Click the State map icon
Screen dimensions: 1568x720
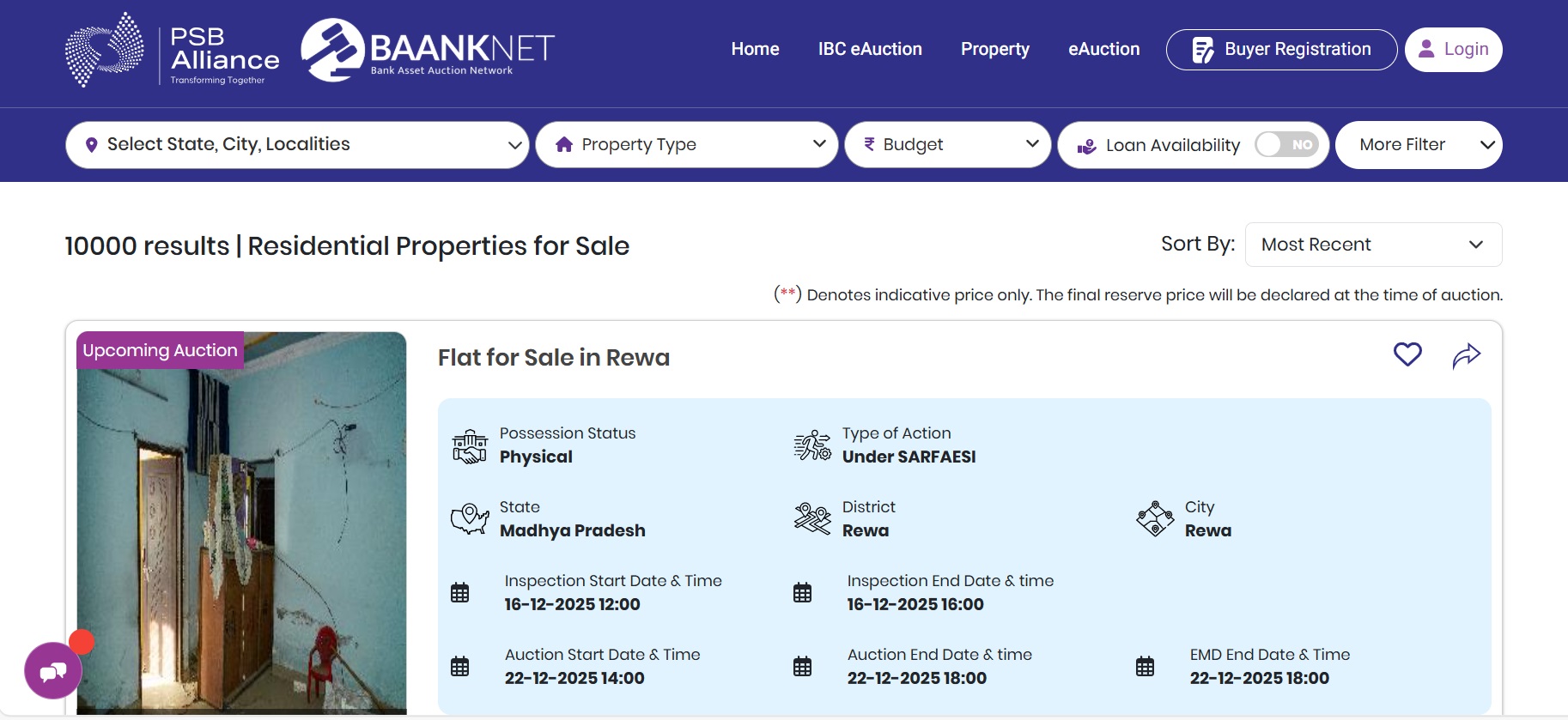click(x=469, y=519)
